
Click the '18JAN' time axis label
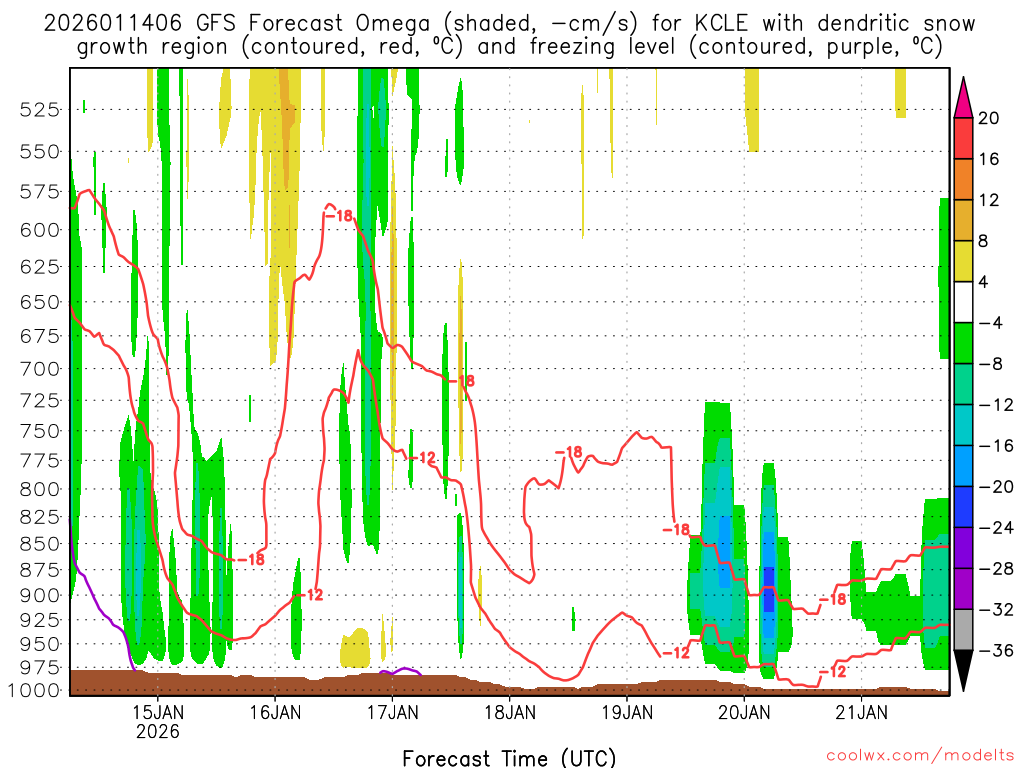[510, 712]
